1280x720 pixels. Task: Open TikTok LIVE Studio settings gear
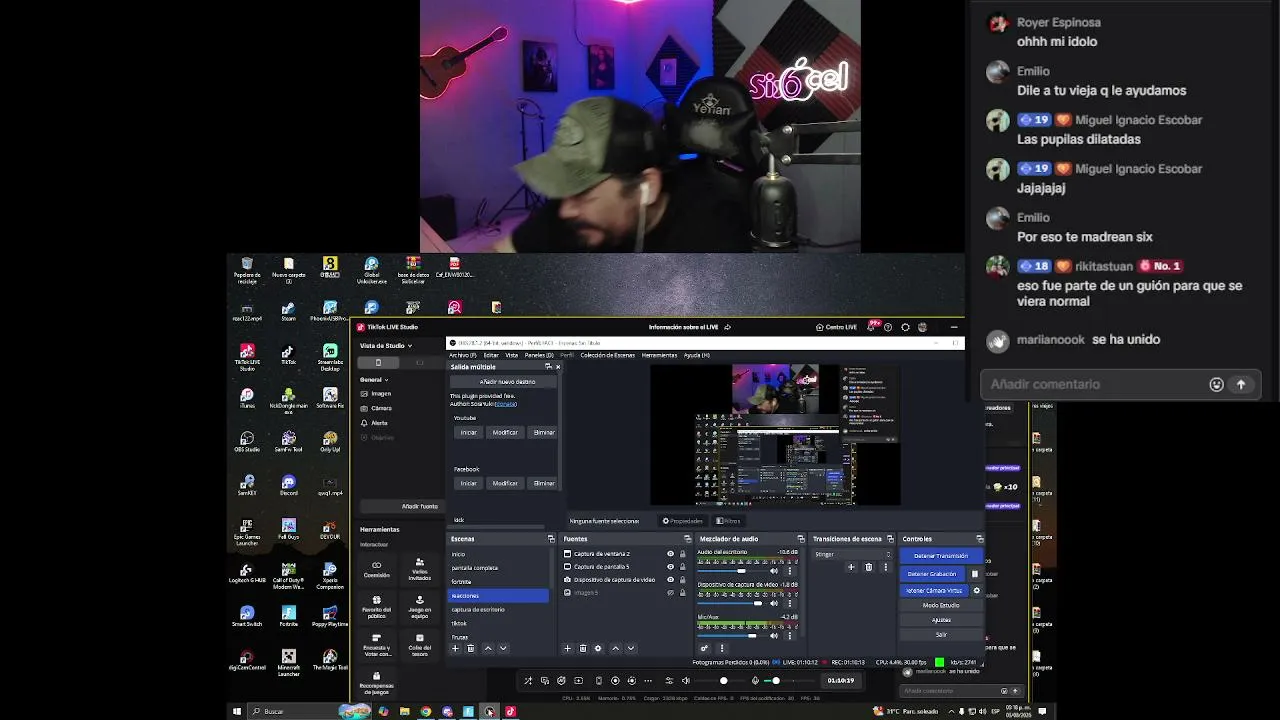pyautogui.click(x=905, y=327)
